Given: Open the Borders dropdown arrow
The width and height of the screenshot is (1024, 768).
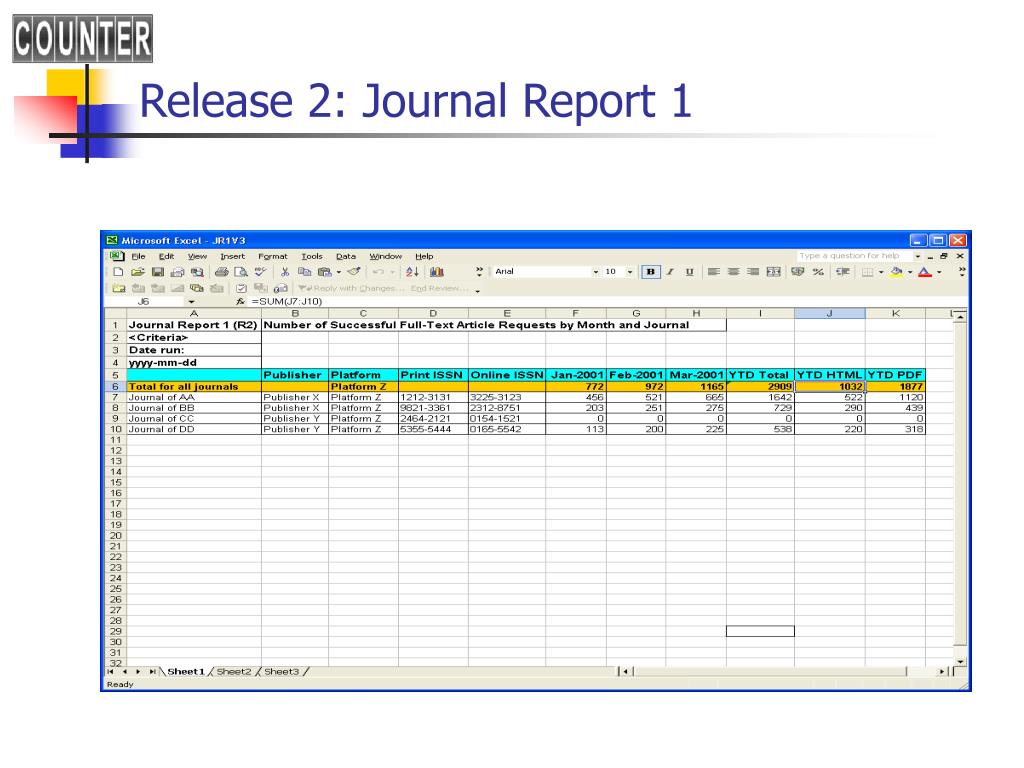Looking at the screenshot, I should click(x=881, y=272).
